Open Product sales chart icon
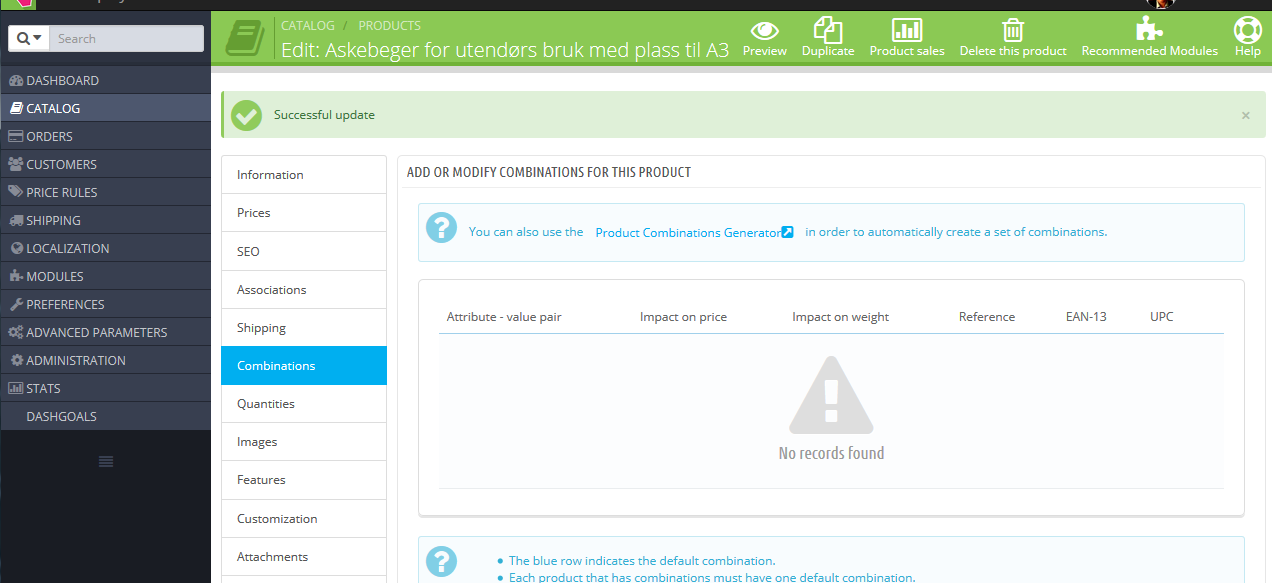The width and height of the screenshot is (1272, 583). [907, 30]
